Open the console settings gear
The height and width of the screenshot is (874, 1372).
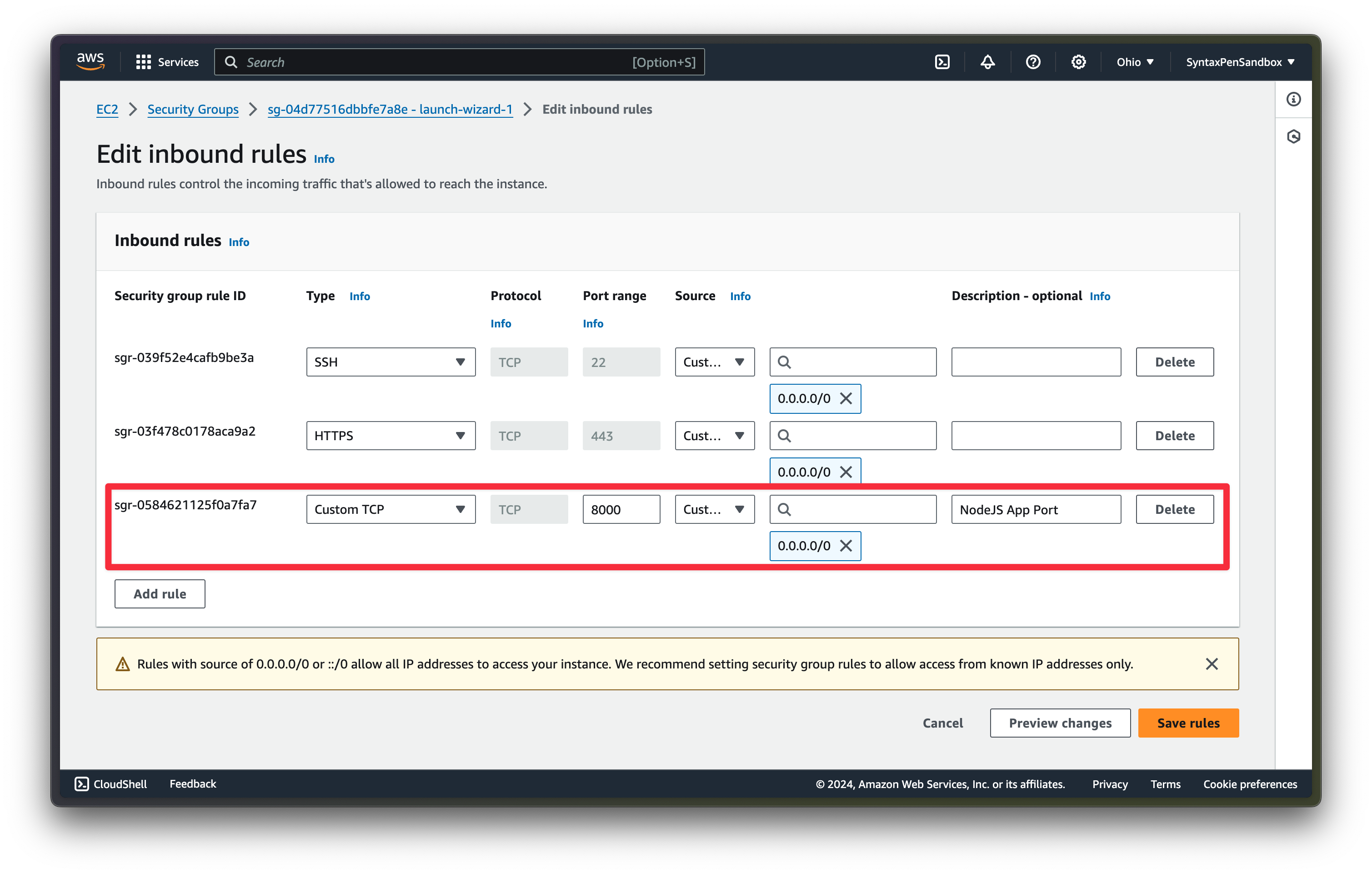1079,61
